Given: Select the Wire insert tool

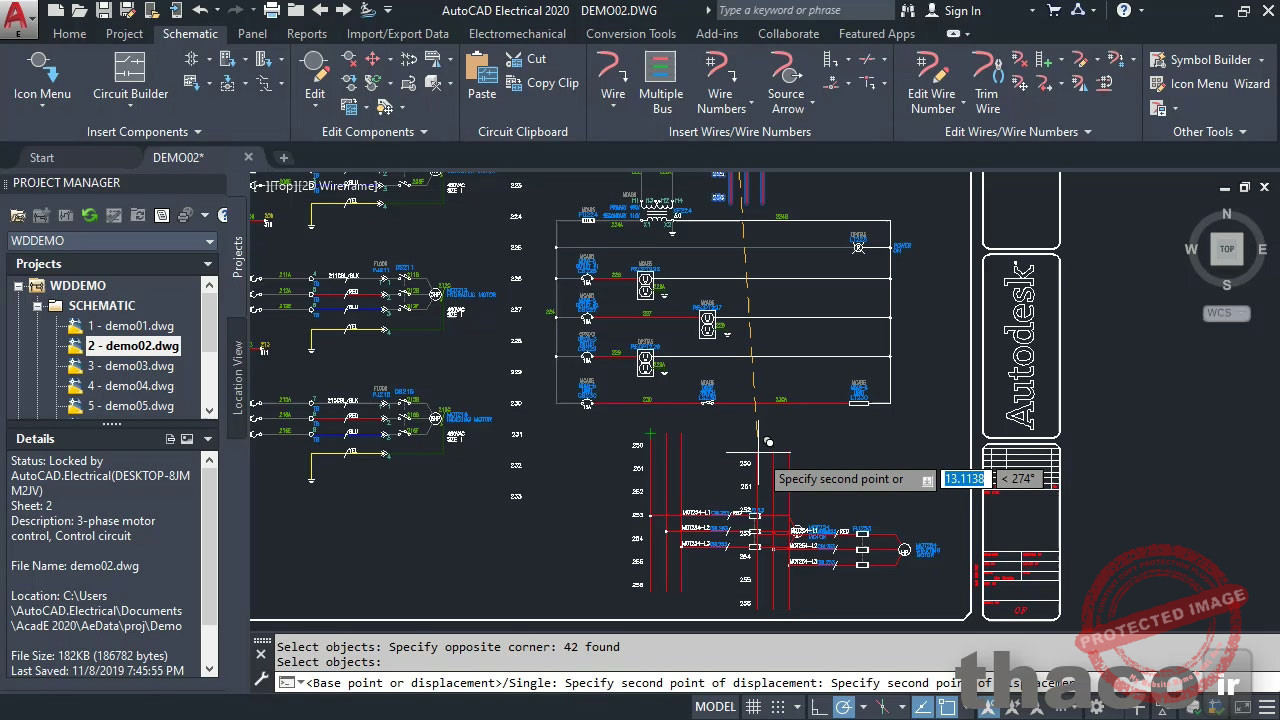Looking at the screenshot, I should tap(612, 76).
